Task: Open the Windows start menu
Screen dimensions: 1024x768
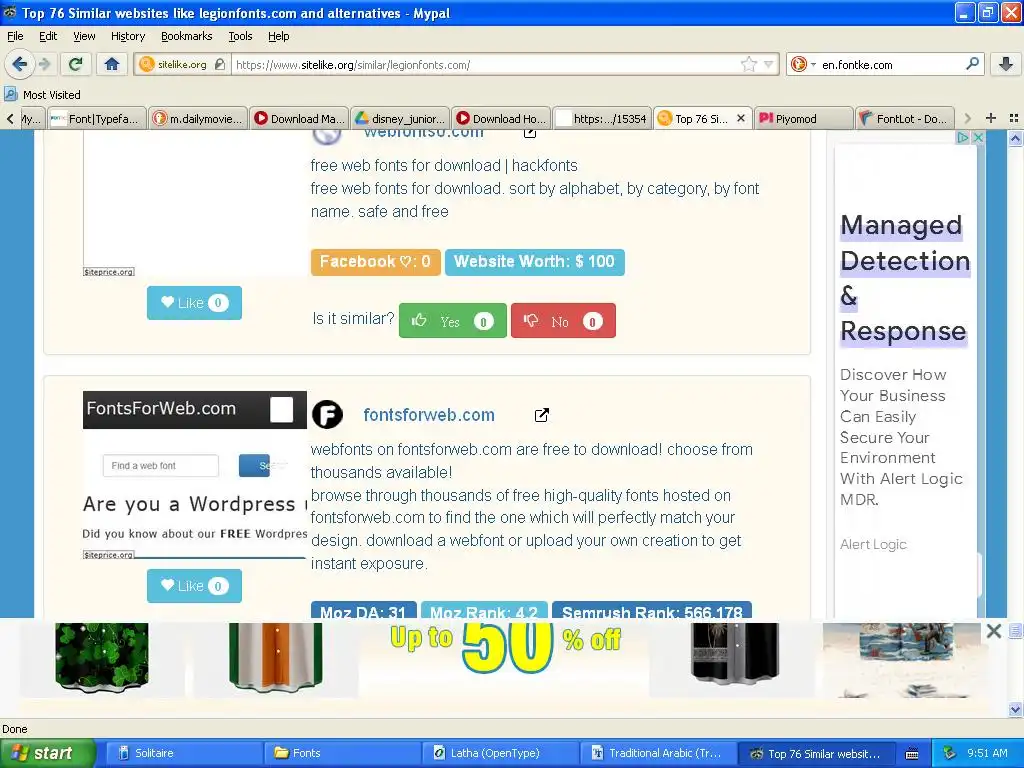Action: click(48, 753)
